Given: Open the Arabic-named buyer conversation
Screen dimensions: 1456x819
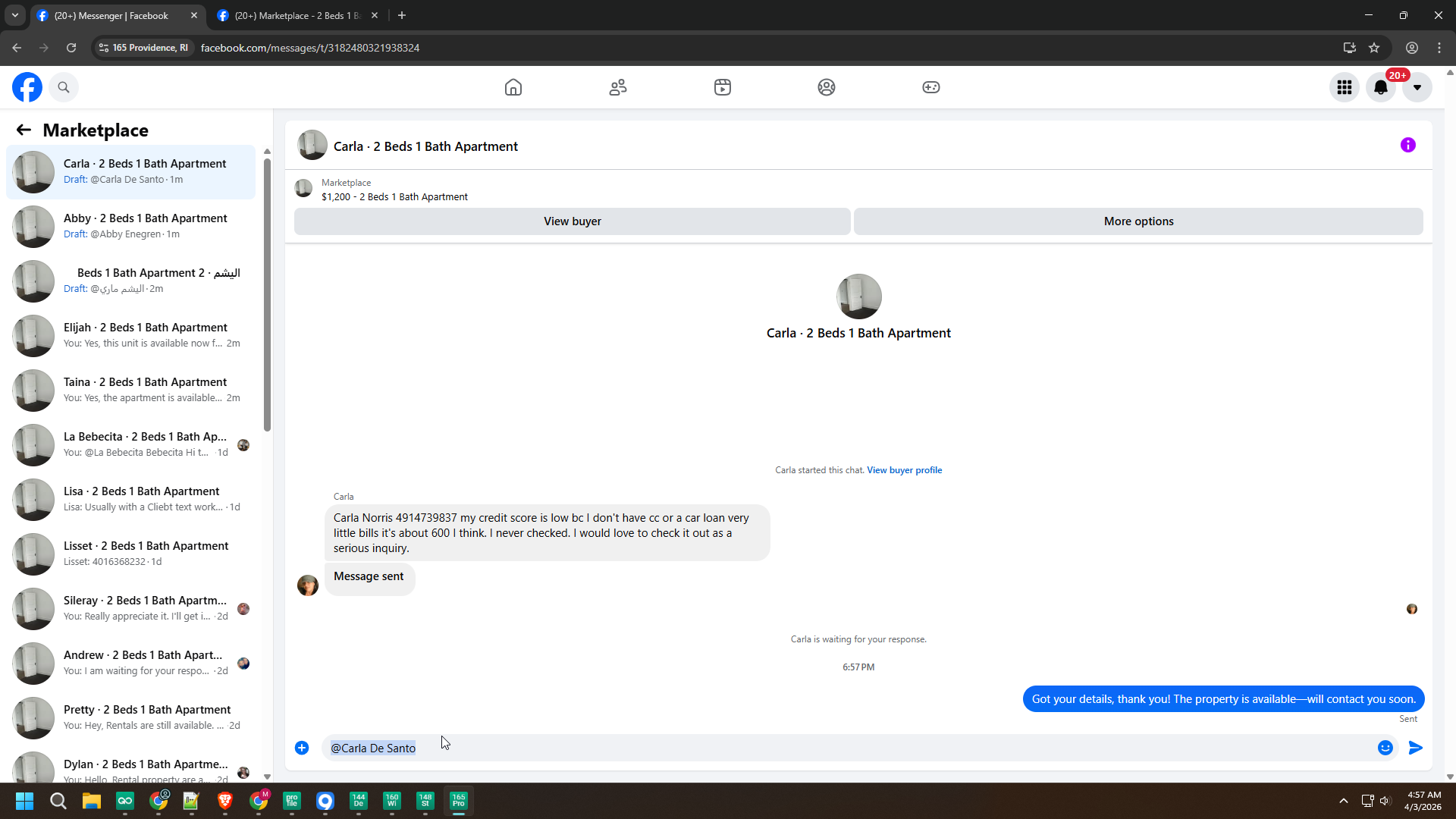Looking at the screenshot, I should 131,281.
